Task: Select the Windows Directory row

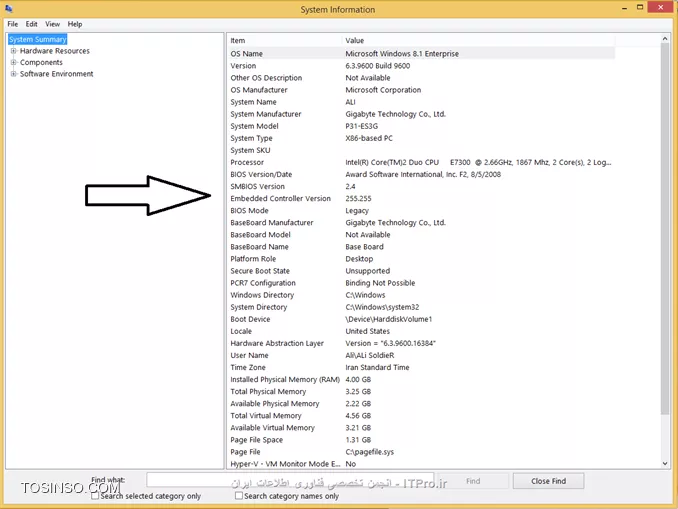Action: click(421, 295)
